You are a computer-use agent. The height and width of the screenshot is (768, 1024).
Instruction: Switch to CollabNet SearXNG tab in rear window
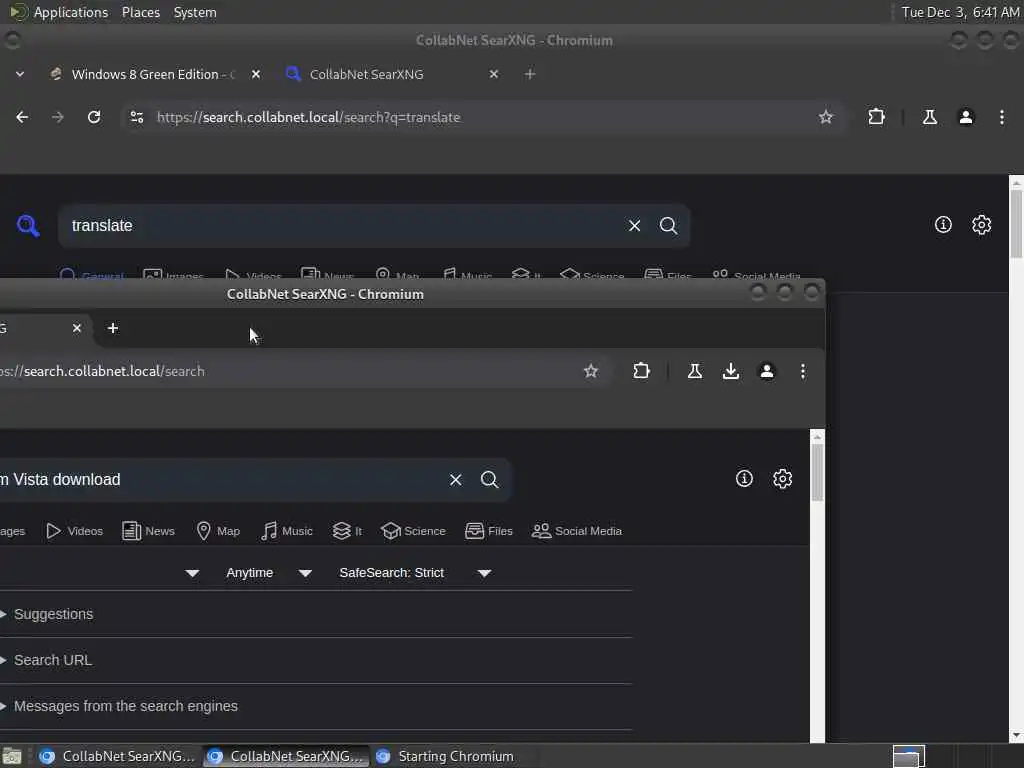click(x=393, y=74)
